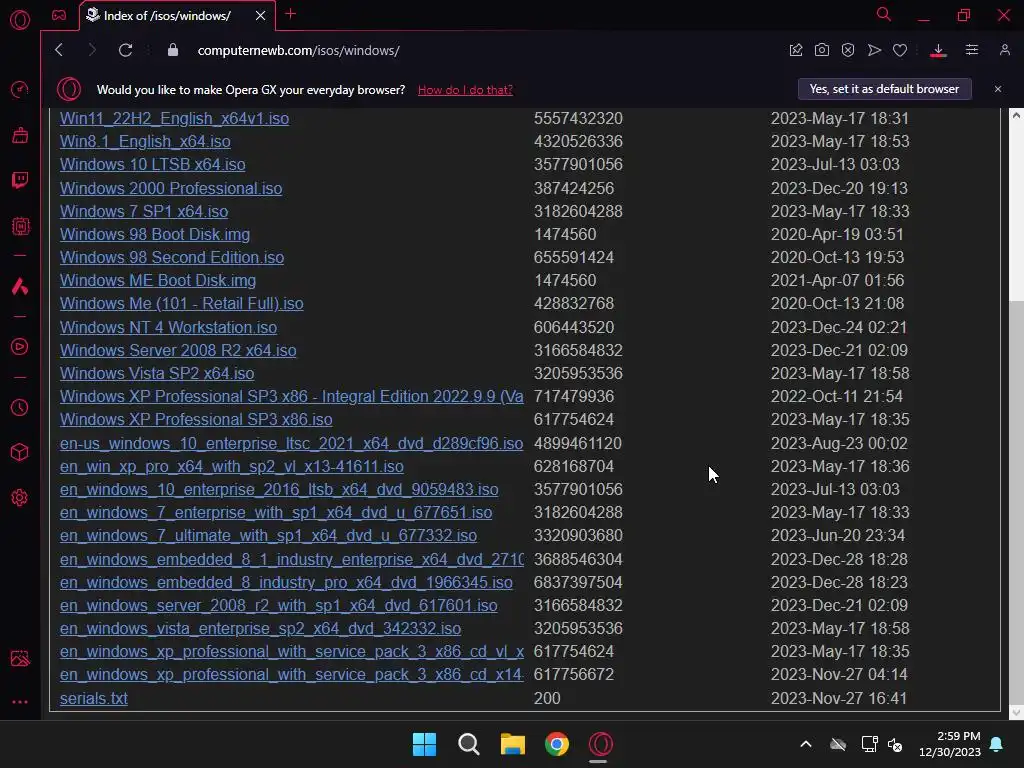Screen dimensions: 1024x768
Task: Click the address bar URL field
Action: point(298,50)
